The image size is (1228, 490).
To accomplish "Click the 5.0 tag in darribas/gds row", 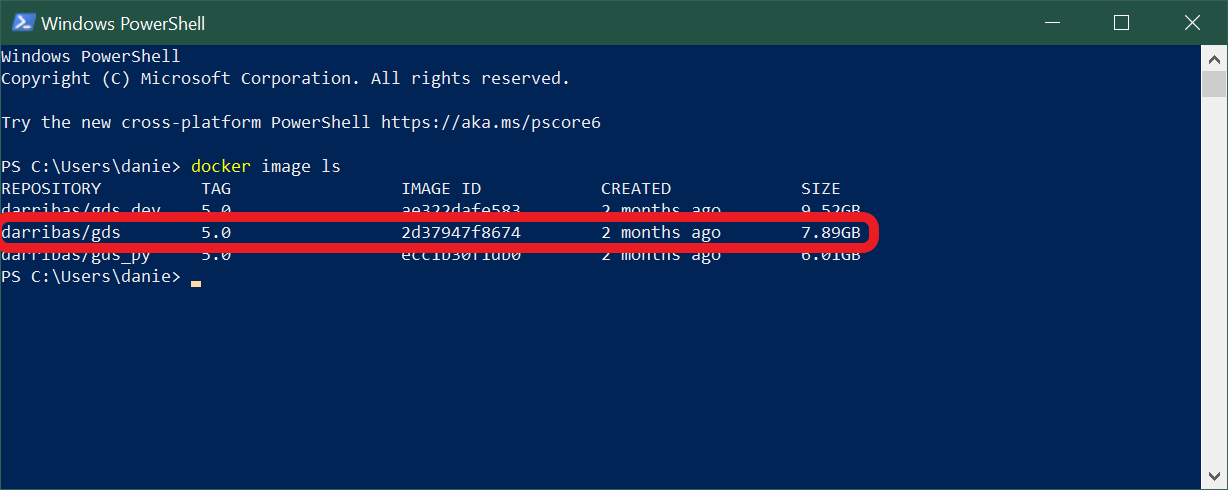I will [216, 233].
